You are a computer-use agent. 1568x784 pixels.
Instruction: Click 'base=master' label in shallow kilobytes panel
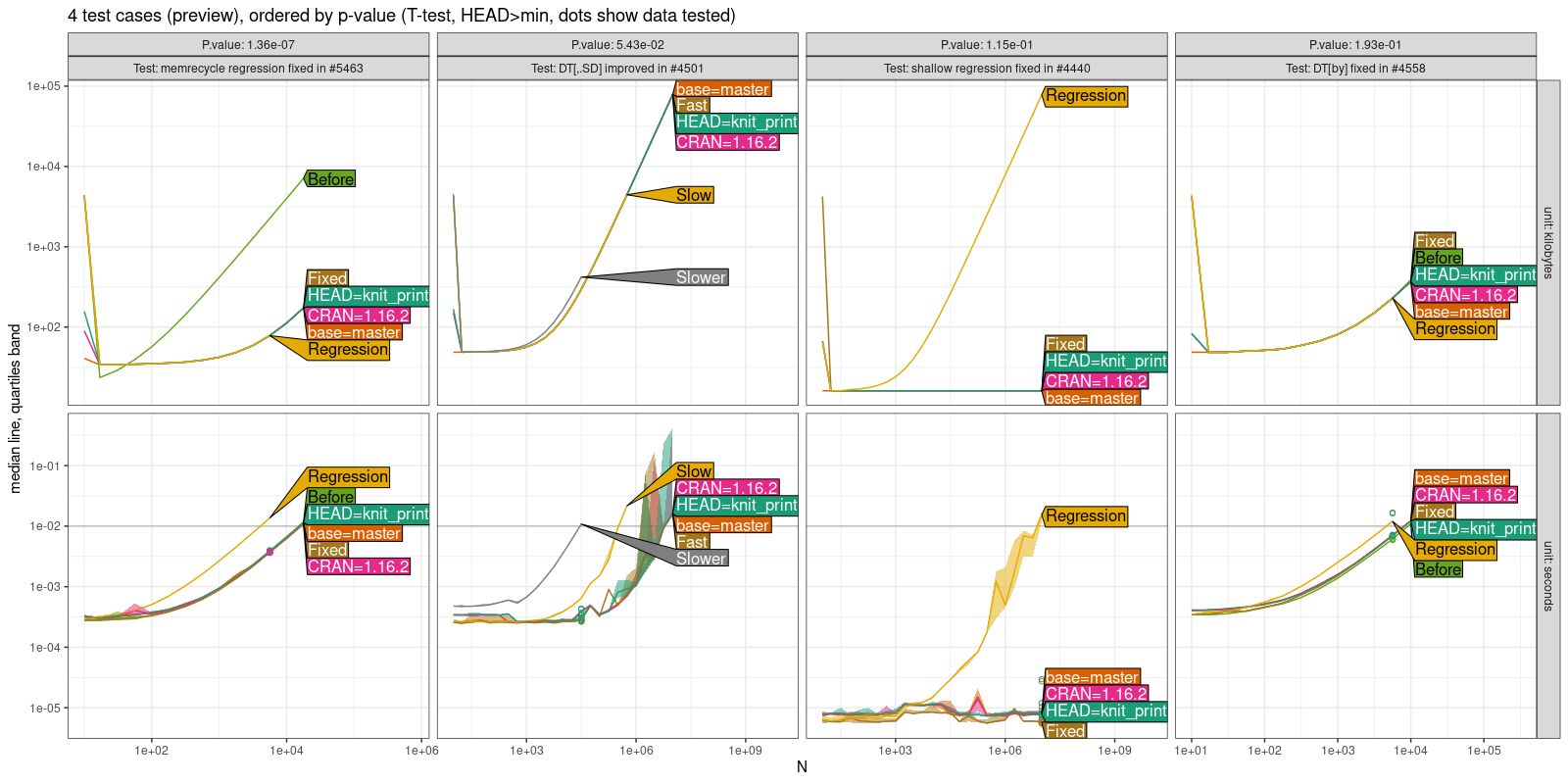tap(1092, 398)
